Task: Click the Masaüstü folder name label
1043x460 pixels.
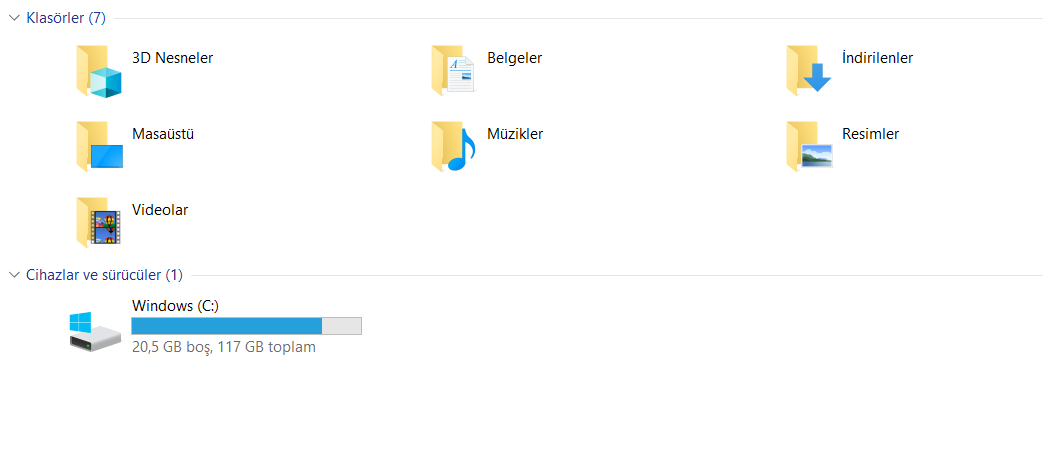Action: click(163, 134)
